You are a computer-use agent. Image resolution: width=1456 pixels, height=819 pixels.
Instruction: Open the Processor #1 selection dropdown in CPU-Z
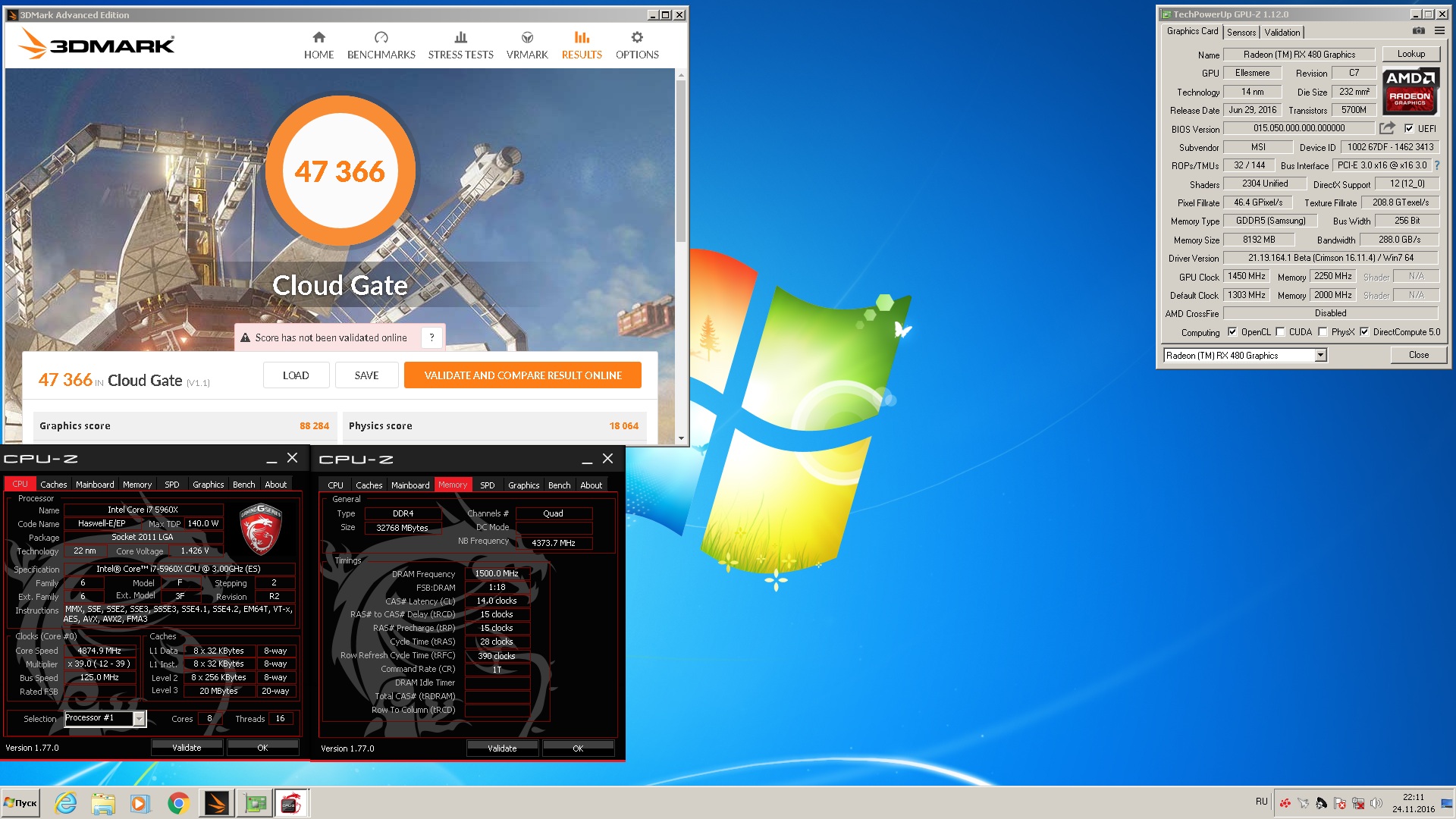(140, 719)
